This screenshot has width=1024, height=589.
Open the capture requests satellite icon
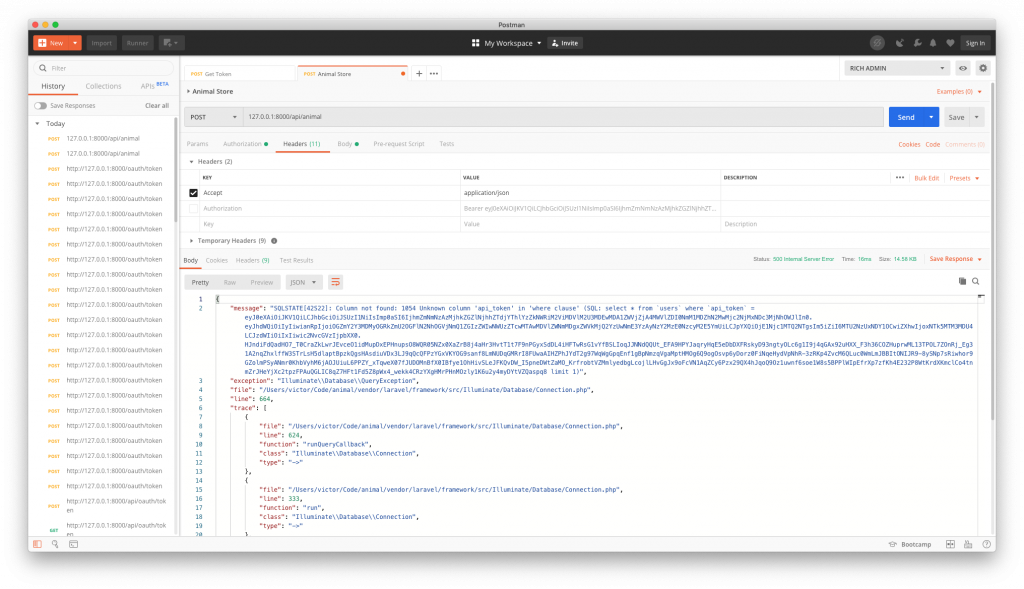click(900, 43)
